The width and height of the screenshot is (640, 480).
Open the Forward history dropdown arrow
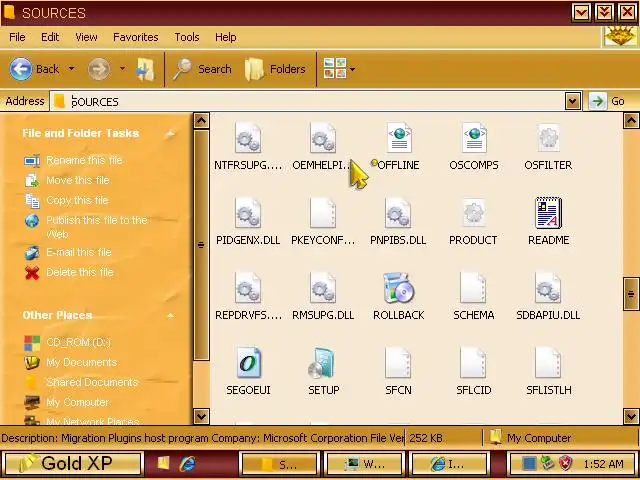[x=122, y=69]
